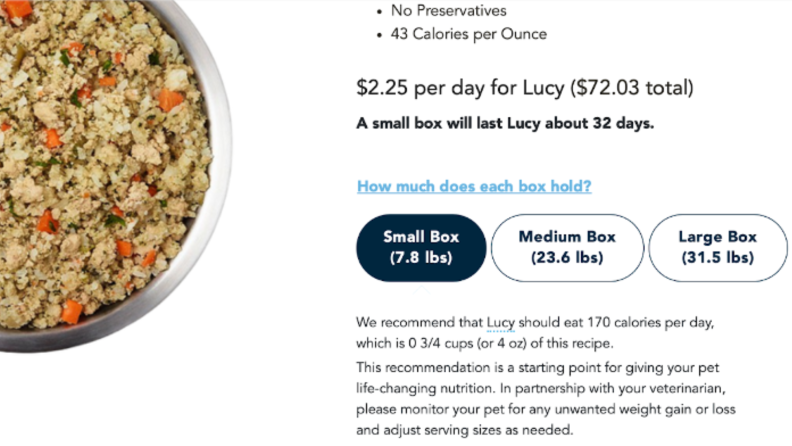Click the 'This recommendation is a starting point' line
The image size is (792, 446).
pyautogui.click(x=537, y=368)
